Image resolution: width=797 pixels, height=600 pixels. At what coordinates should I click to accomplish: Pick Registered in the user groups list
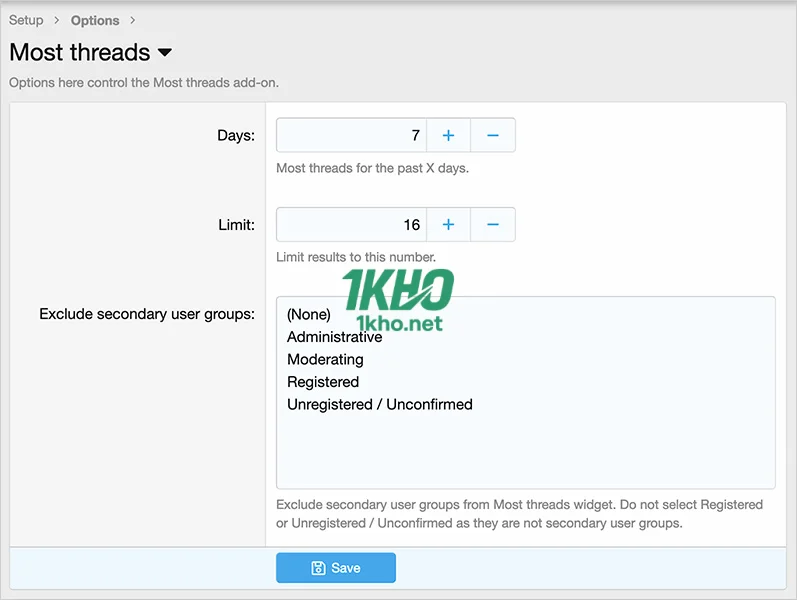click(323, 382)
